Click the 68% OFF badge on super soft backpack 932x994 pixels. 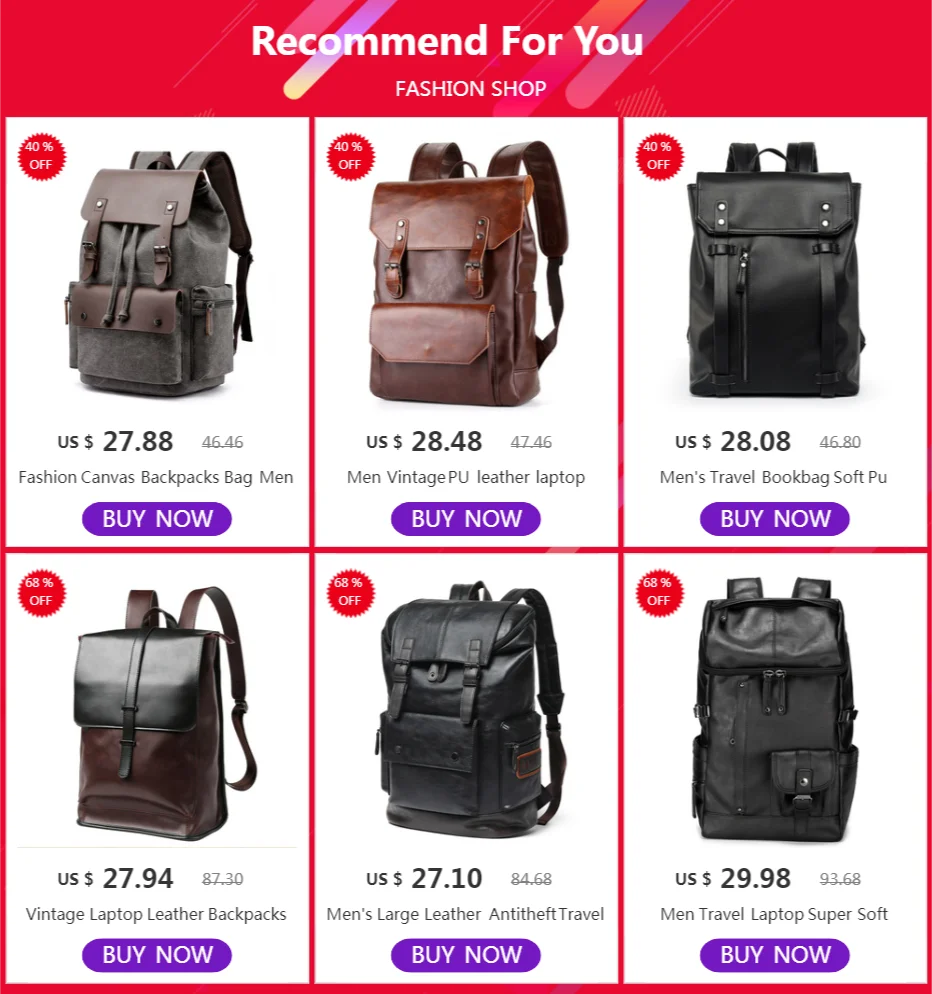[x=659, y=593]
